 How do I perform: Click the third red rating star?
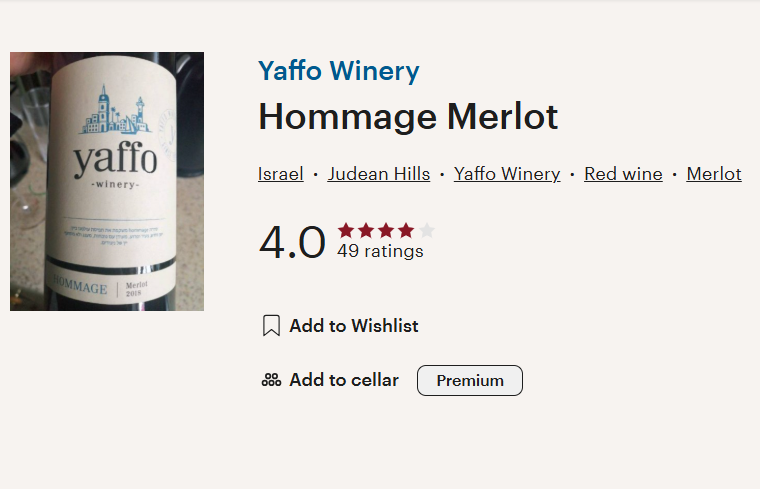[x=386, y=230]
